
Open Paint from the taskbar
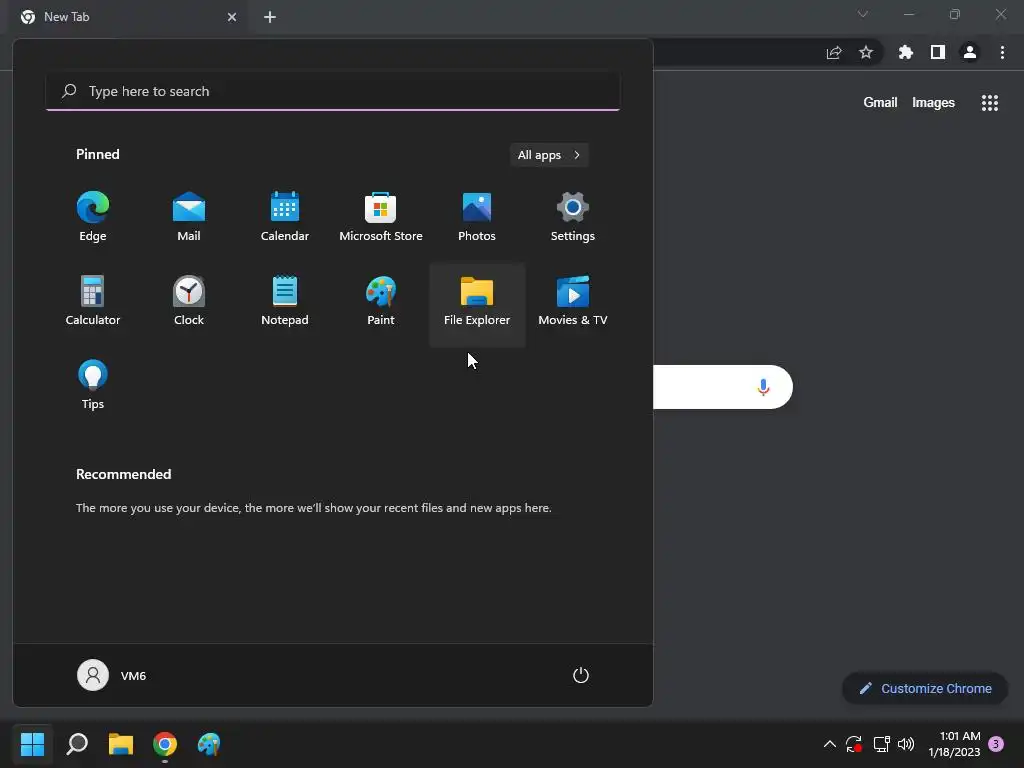[209, 744]
